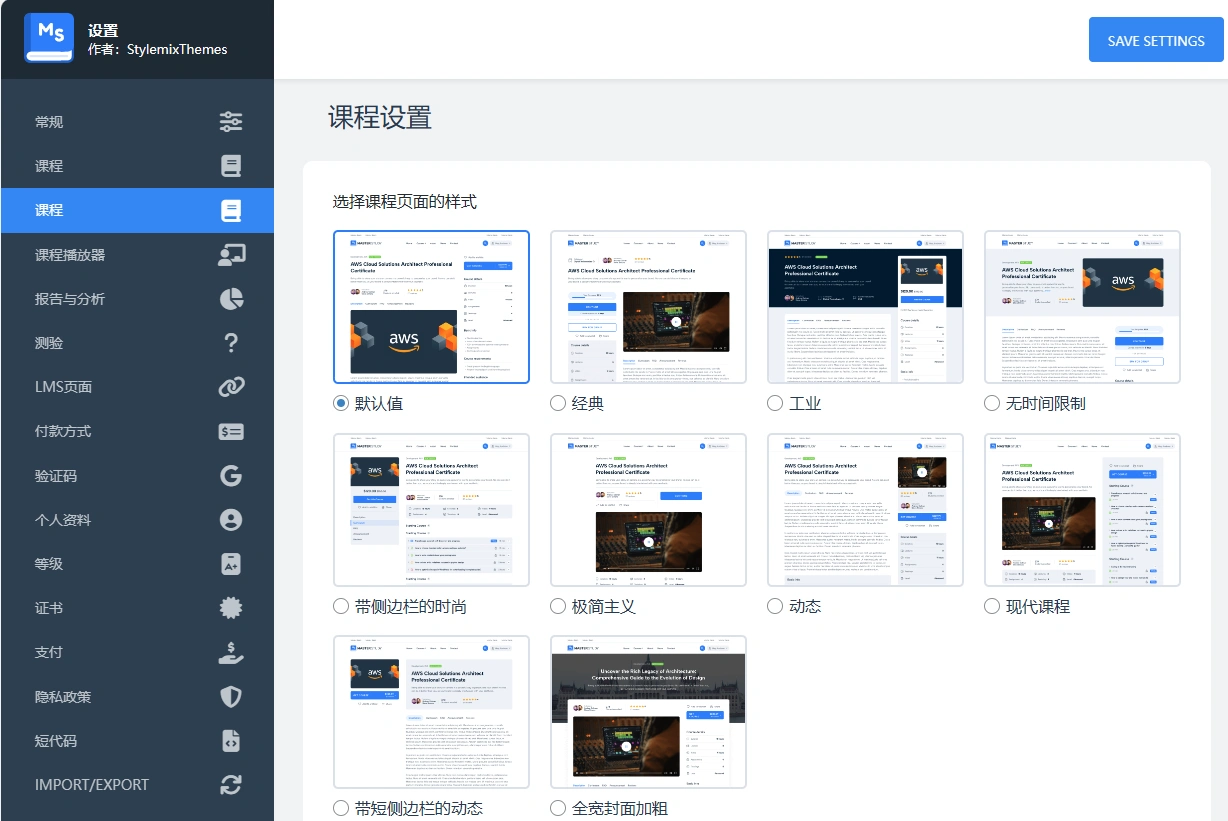The width and height of the screenshot is (1228, 821).
Task: Click the 默认值 style preview thumbnail
Action: [x=431, y=306]
